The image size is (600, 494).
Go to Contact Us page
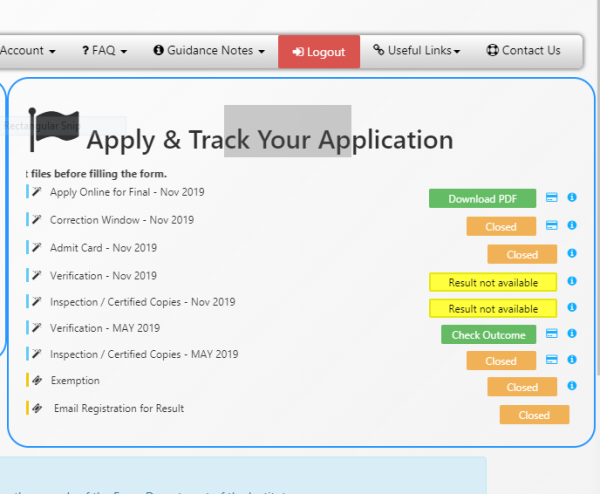coord(523,51)
